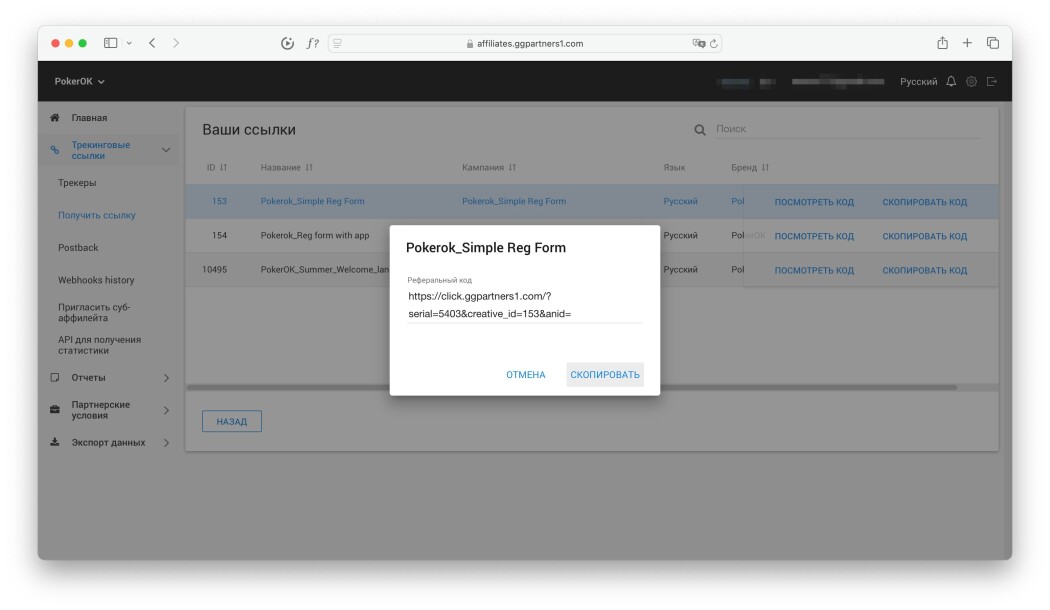
Task: Click the ID 154 cell
Action: [219, 235]
